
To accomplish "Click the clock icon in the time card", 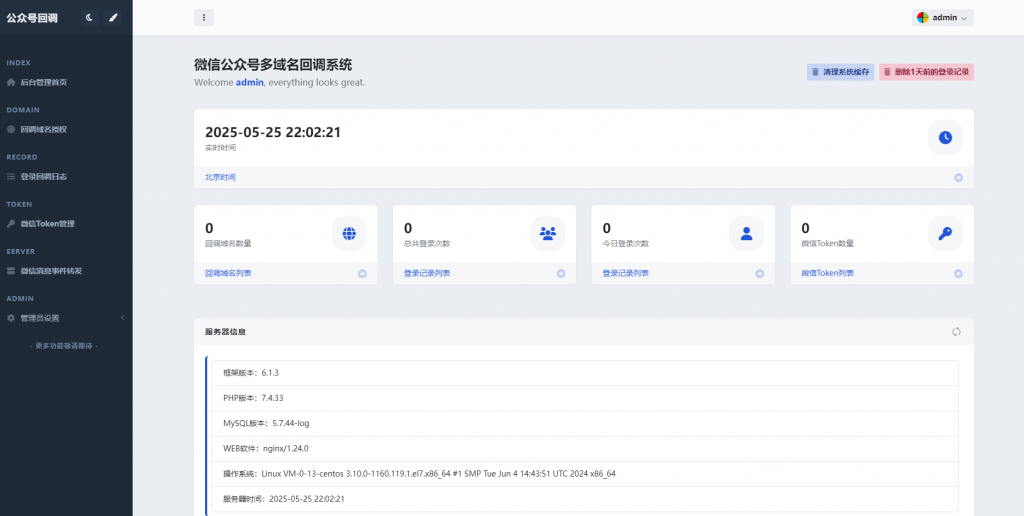I will pyautogui.click(x=945, y=138).
